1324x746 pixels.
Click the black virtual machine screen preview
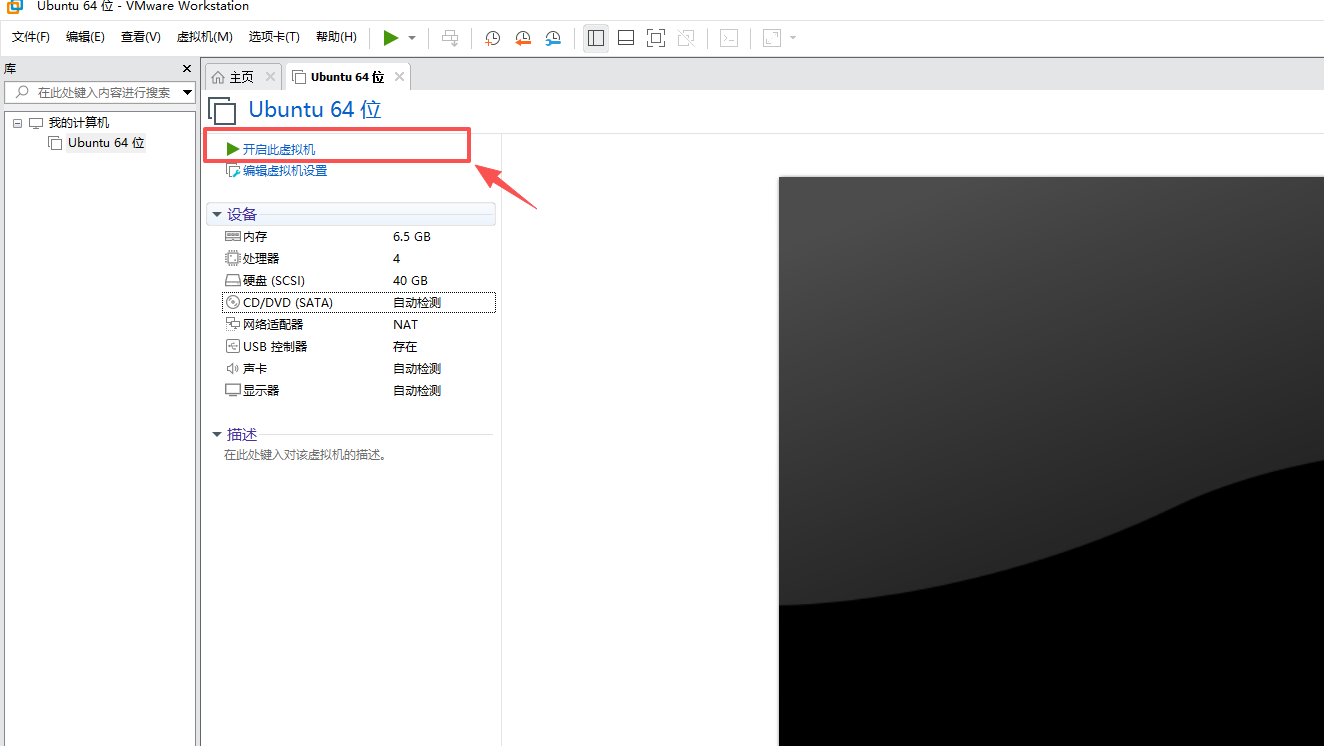click(x=1051, y=461)
